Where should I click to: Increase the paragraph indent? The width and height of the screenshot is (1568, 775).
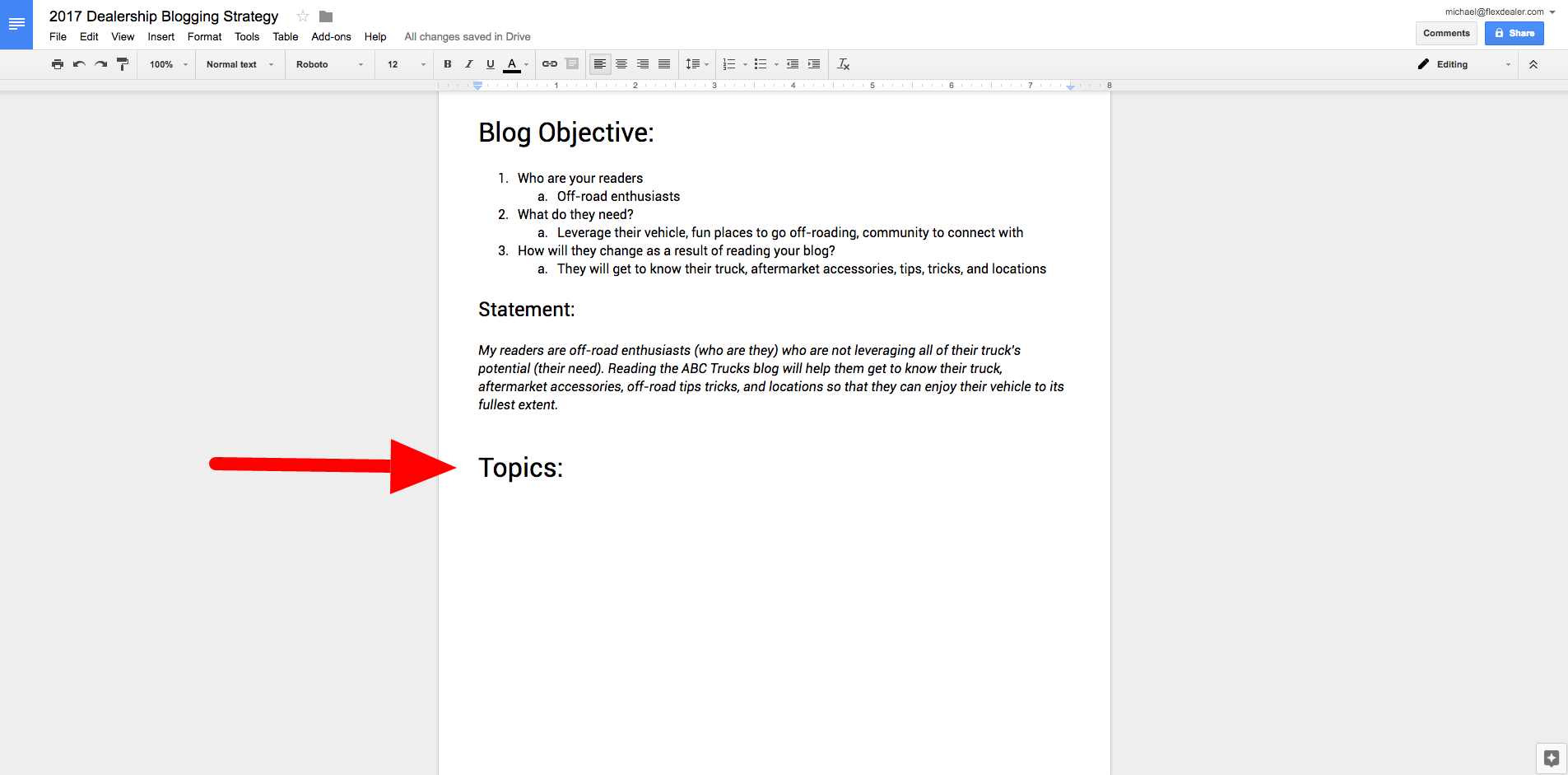[814, 64]
